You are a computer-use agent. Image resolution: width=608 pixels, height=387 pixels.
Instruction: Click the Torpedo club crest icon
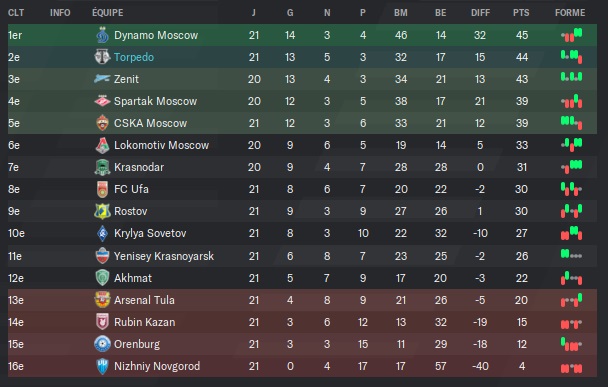click(102, 57)
